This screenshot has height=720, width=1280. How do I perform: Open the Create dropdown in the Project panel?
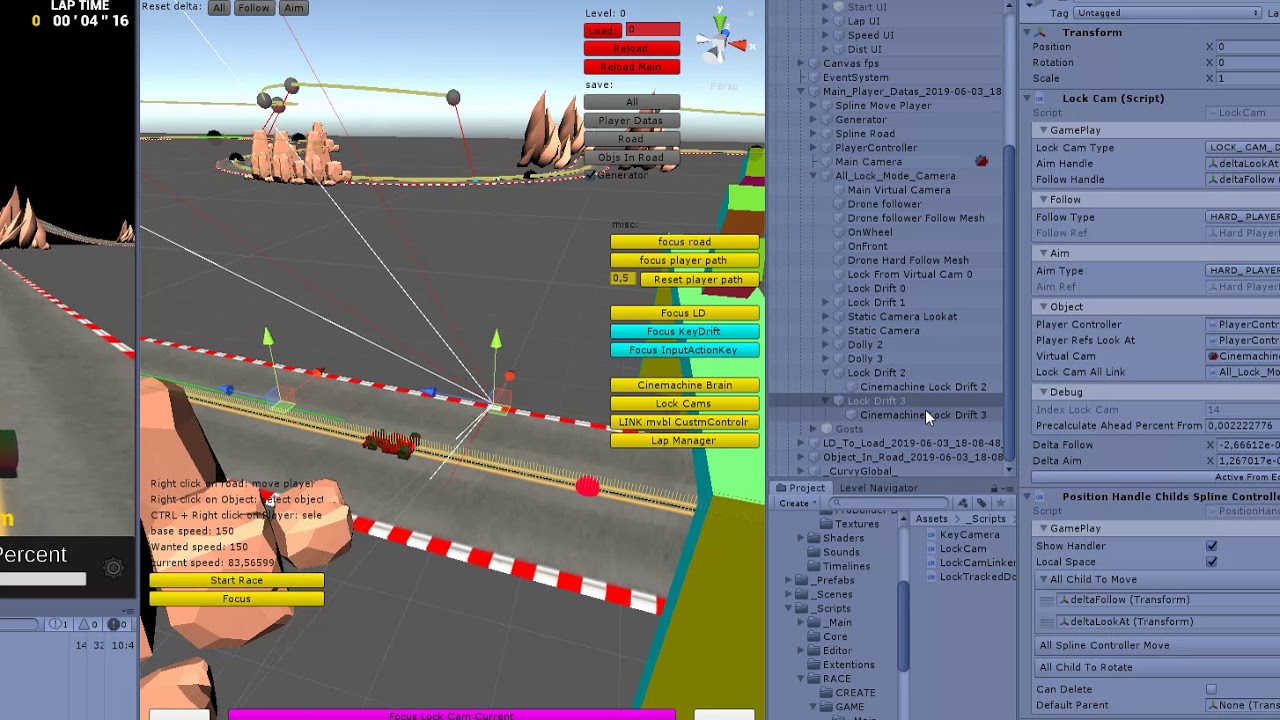point(798,503)
